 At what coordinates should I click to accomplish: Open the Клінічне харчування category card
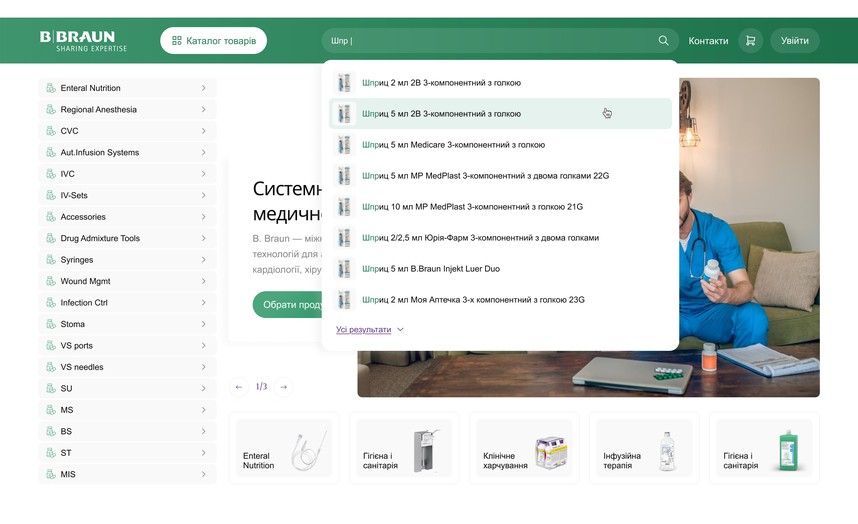pos(524,448)
